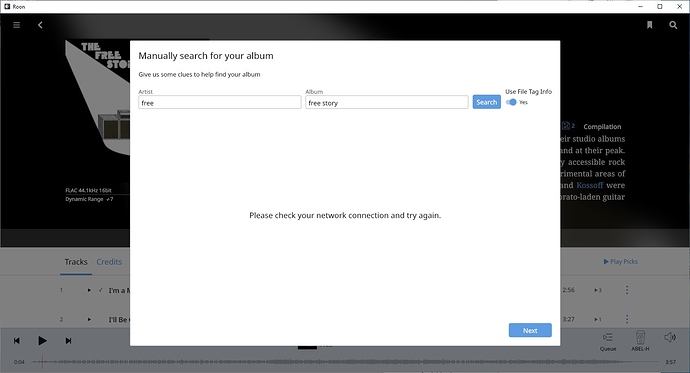Viewport: 690px width, 373px height.
Task: Click The Free Story album cover
Action: pyautogui.click(x=98, y=98)
